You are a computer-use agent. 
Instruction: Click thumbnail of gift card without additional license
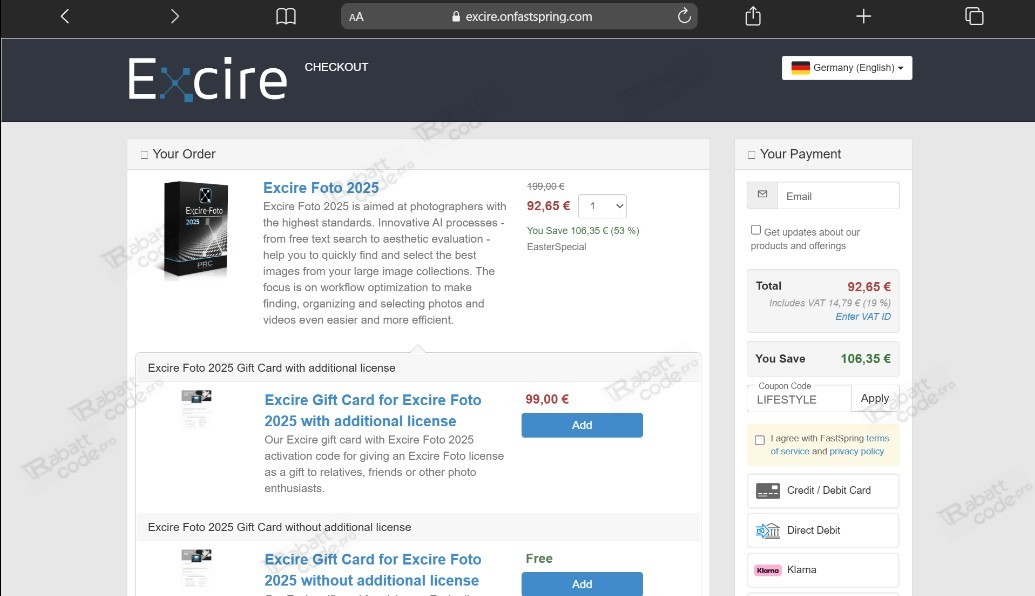[197, 568]
